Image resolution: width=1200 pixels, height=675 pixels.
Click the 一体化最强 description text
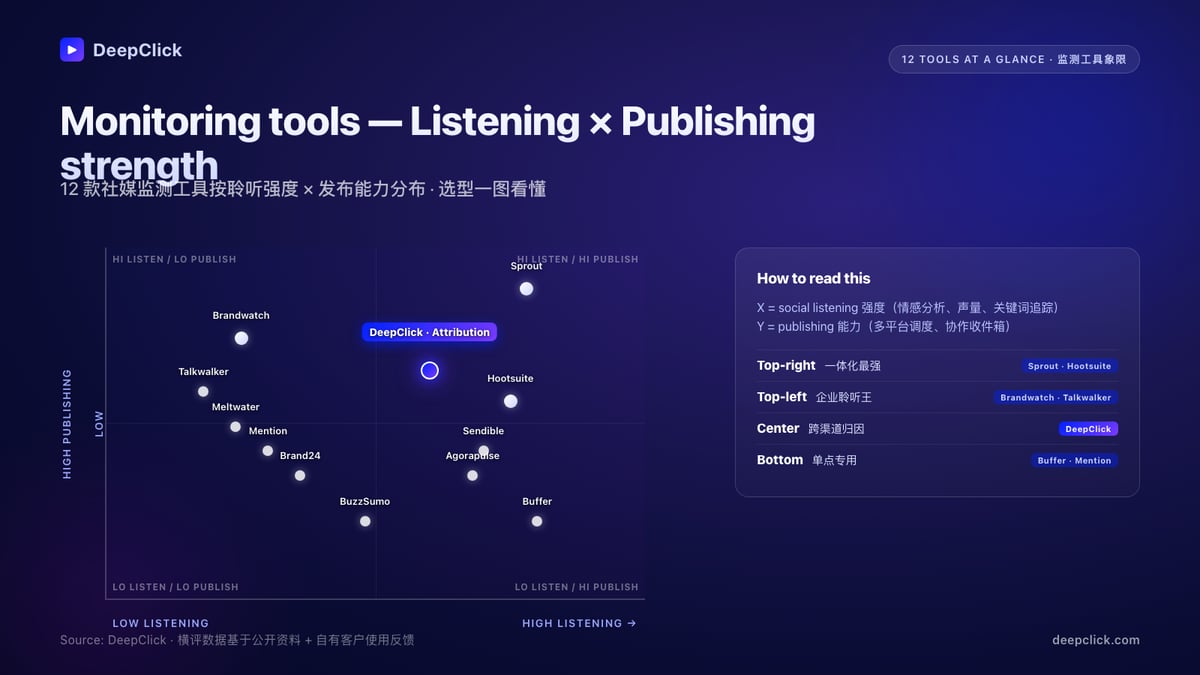coord(853,366)
